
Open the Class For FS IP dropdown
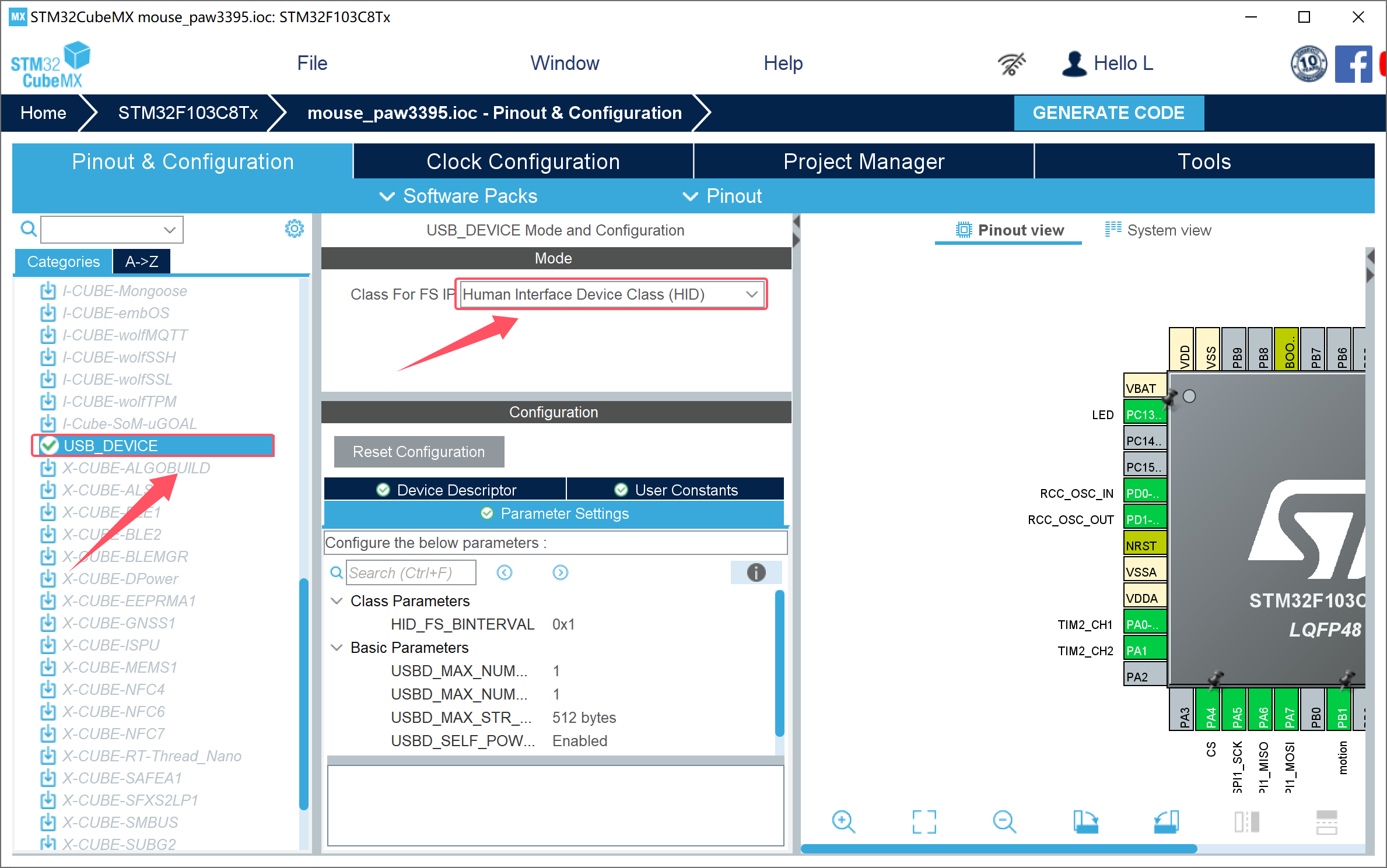click(x=611, y=294)
